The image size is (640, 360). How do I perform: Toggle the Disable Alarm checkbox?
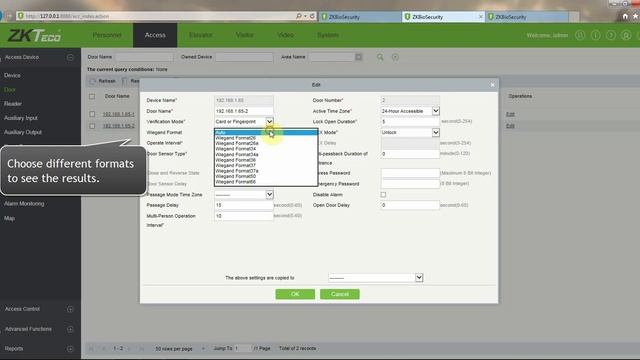point(383,195)
